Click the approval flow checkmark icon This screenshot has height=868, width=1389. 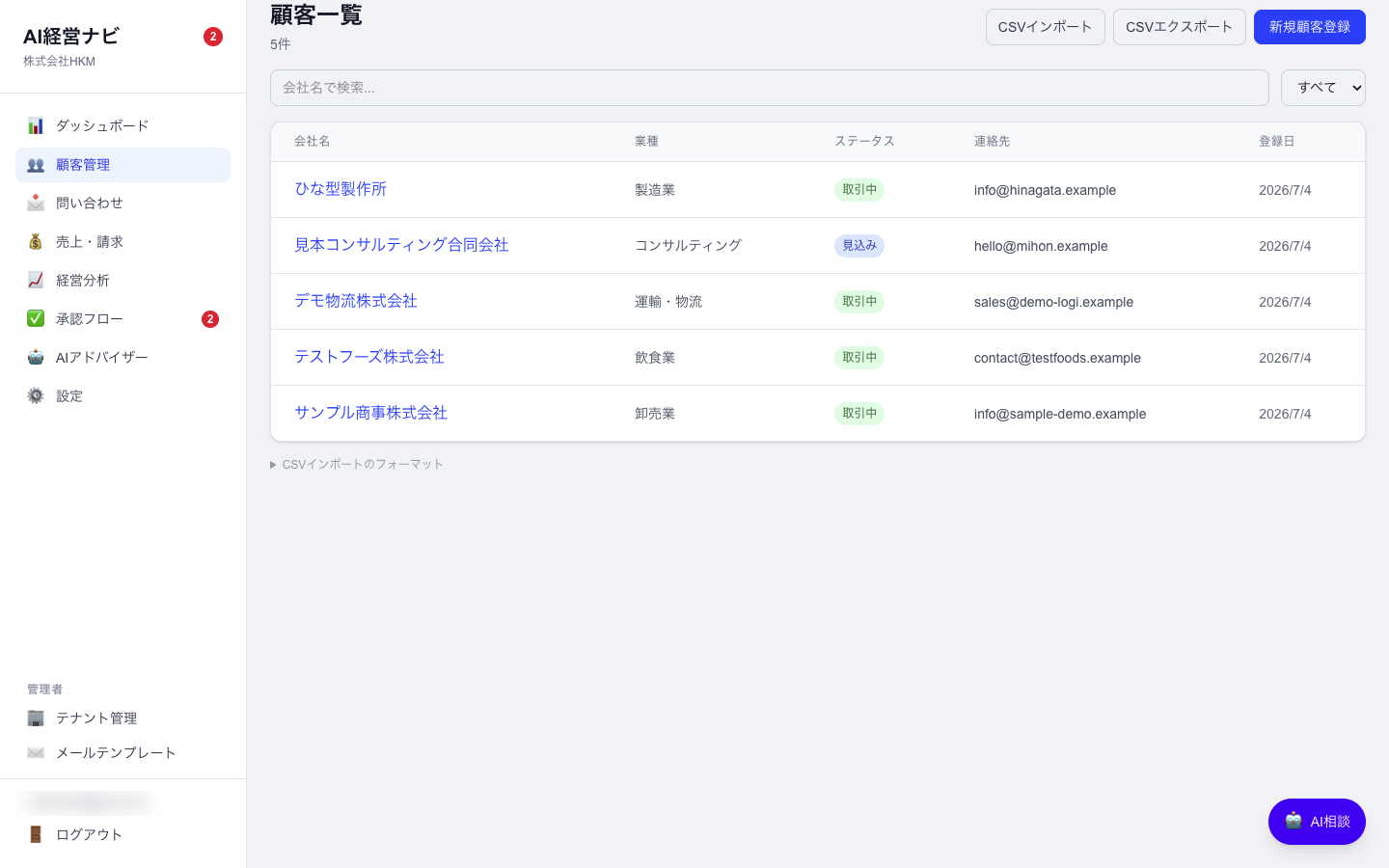pyautogui.click(x=36, y=318)
